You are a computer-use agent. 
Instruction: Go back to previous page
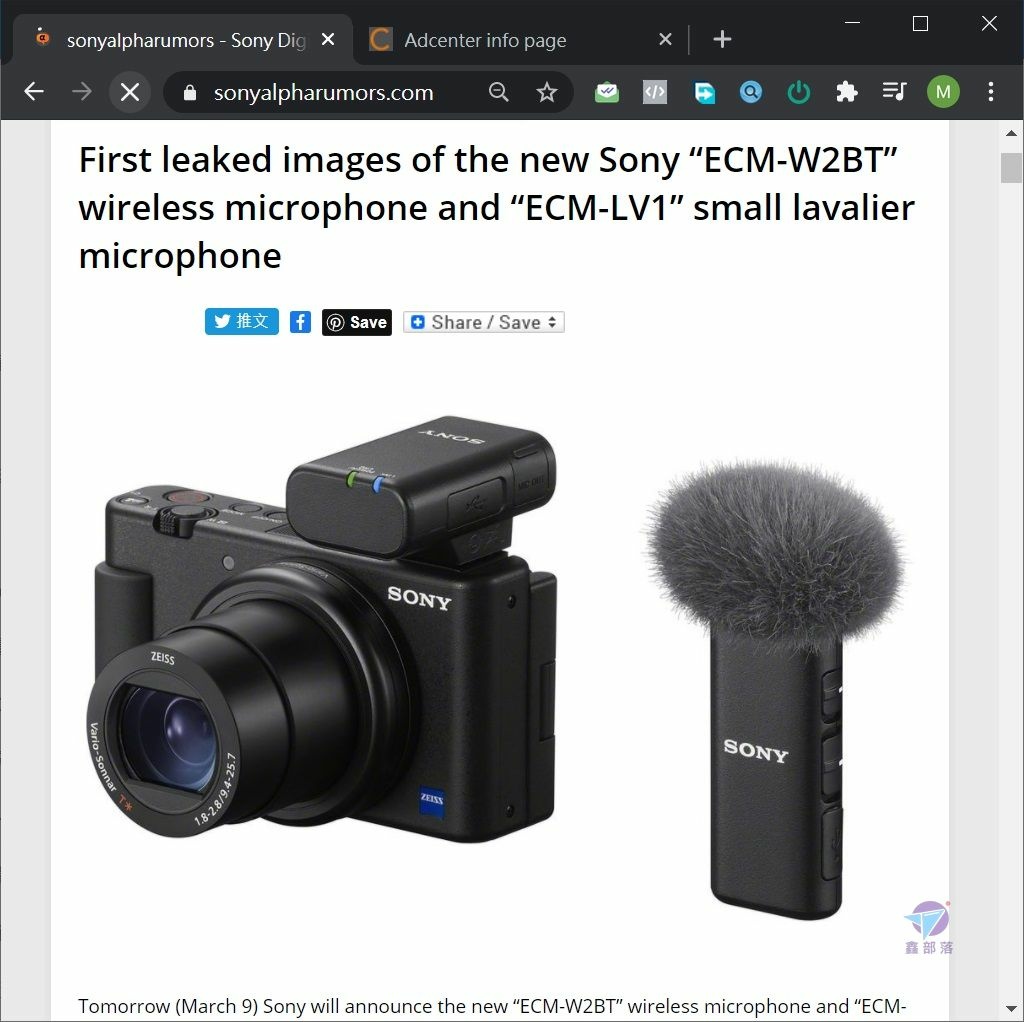[34, 92]
